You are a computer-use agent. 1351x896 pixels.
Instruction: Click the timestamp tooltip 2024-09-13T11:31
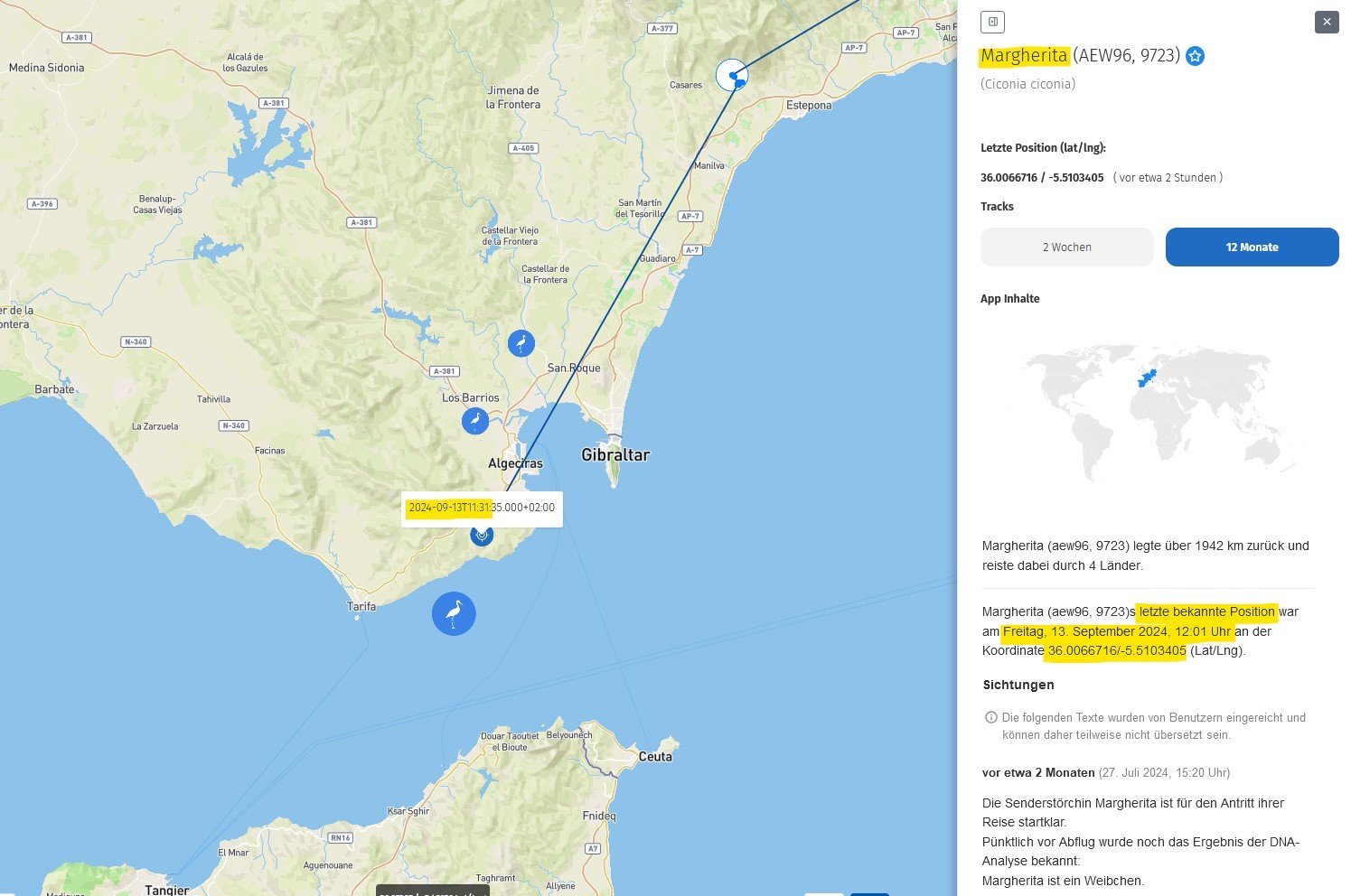(x=482, y=509)
